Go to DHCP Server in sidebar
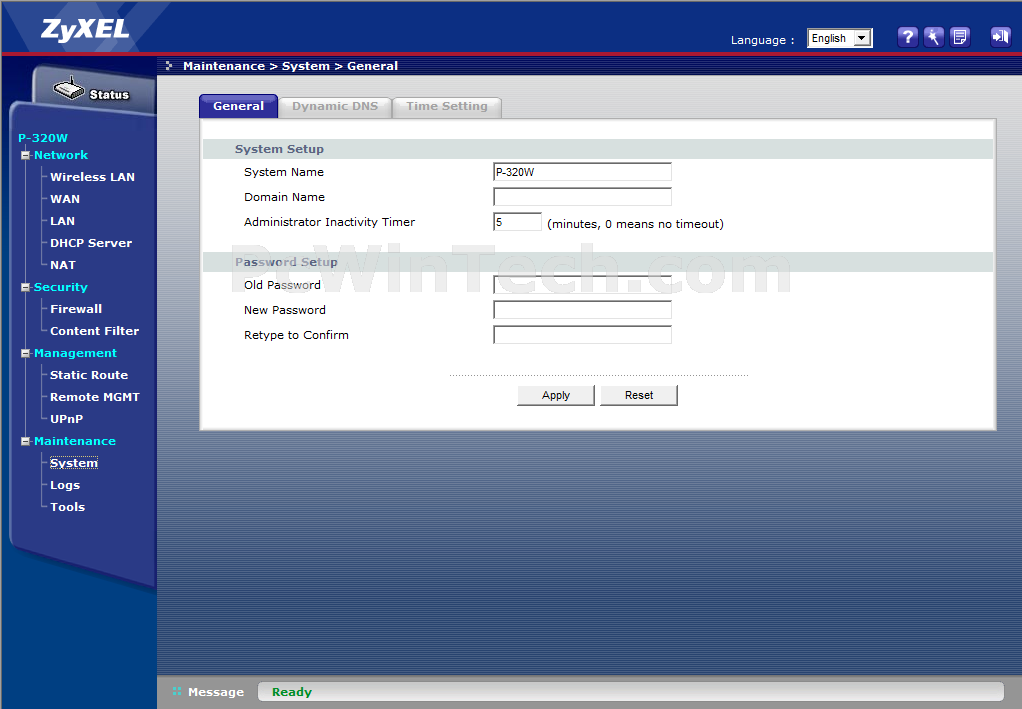 (91, 243)
